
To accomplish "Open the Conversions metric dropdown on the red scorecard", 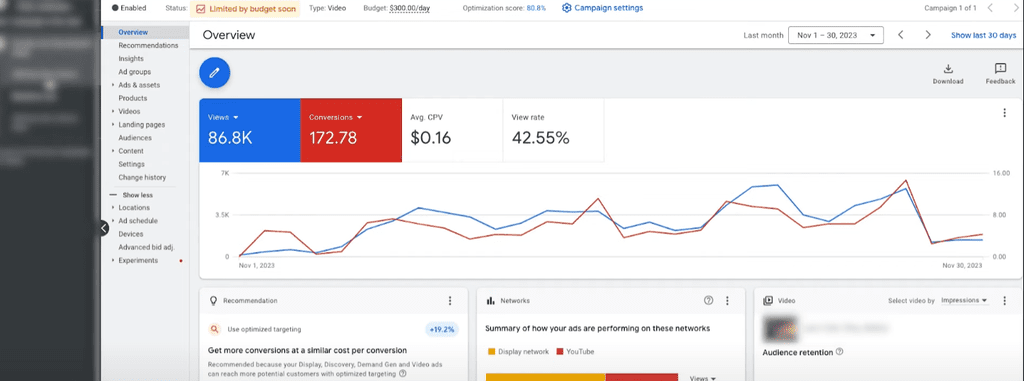I will (336, 118).
